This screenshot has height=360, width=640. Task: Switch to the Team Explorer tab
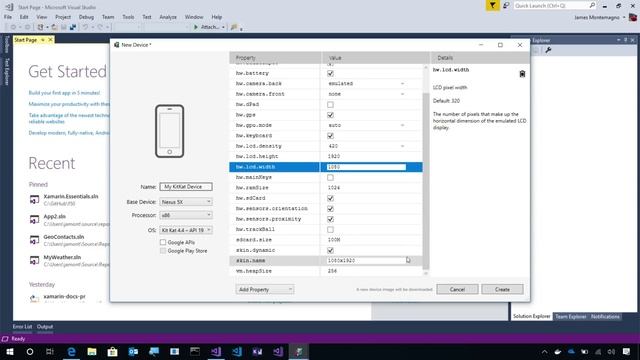(571, 317)
